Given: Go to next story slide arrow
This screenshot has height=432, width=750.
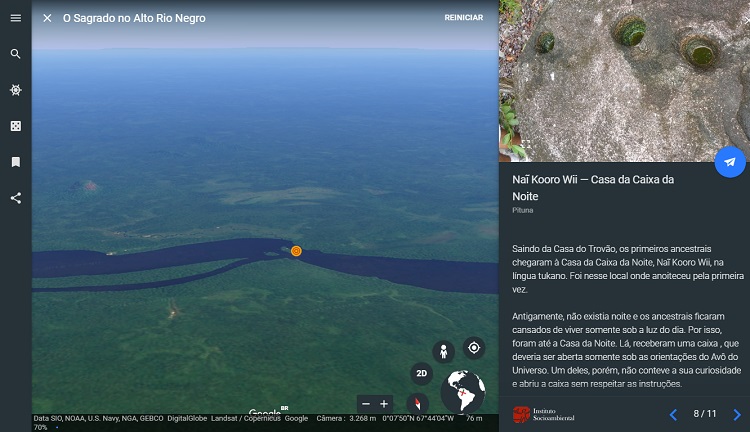Looking at the screenshot, I should pyautogui.click(x=737, y=414).
